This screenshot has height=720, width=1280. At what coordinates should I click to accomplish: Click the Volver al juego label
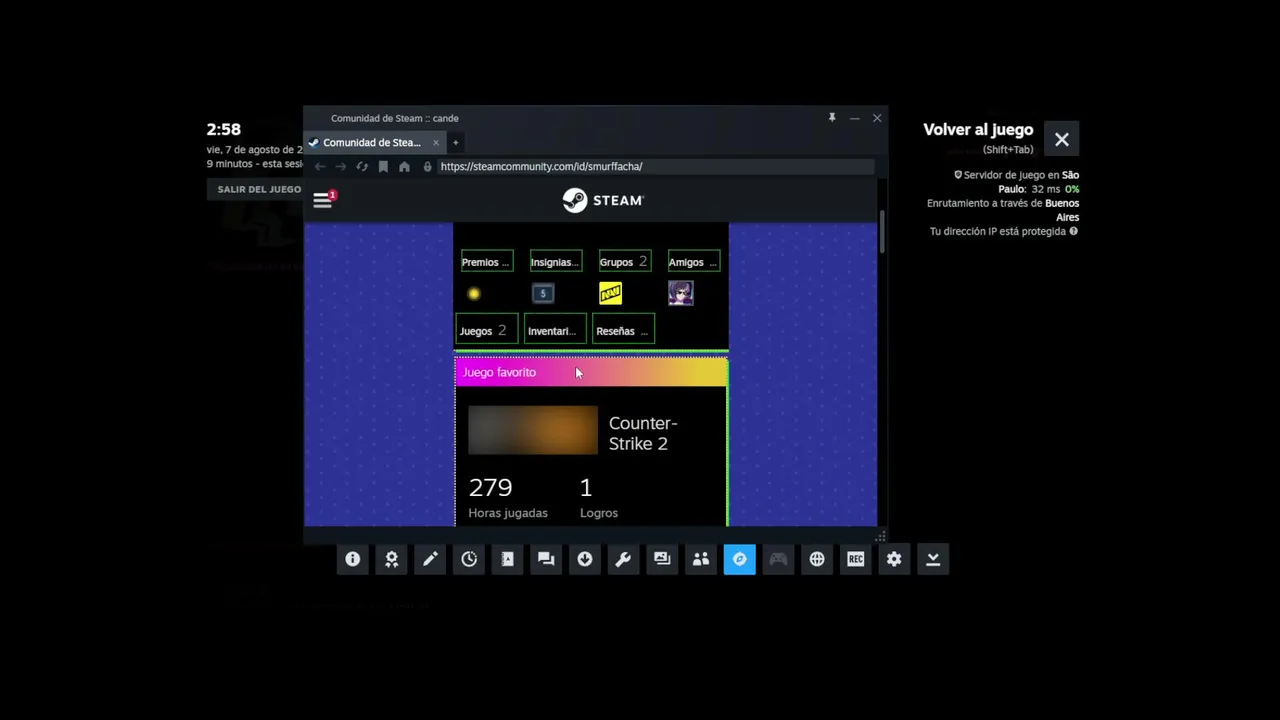(978, 129)
